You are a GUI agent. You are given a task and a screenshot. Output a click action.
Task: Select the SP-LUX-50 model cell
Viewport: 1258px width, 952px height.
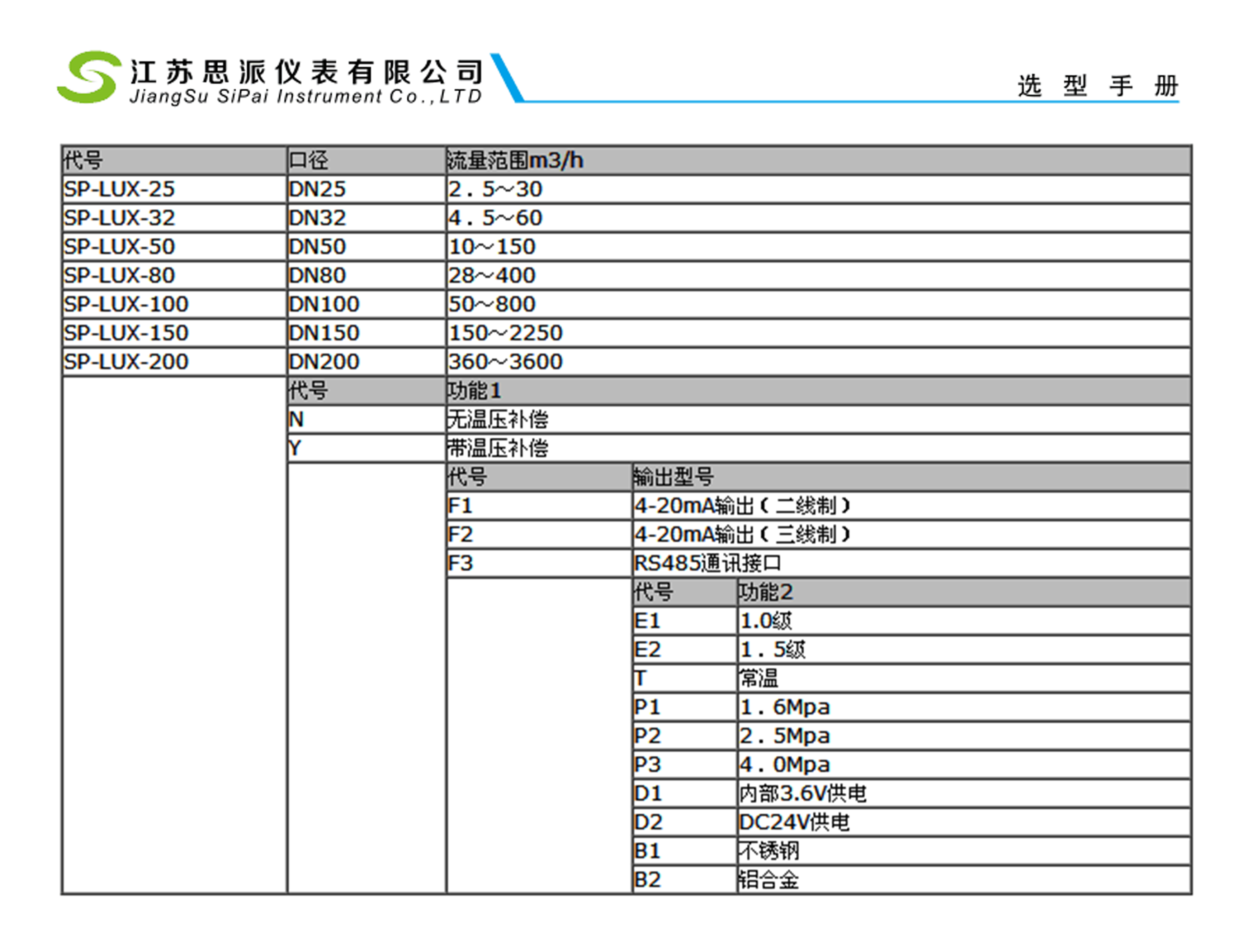pyautogui.click(x=174, y=247)
